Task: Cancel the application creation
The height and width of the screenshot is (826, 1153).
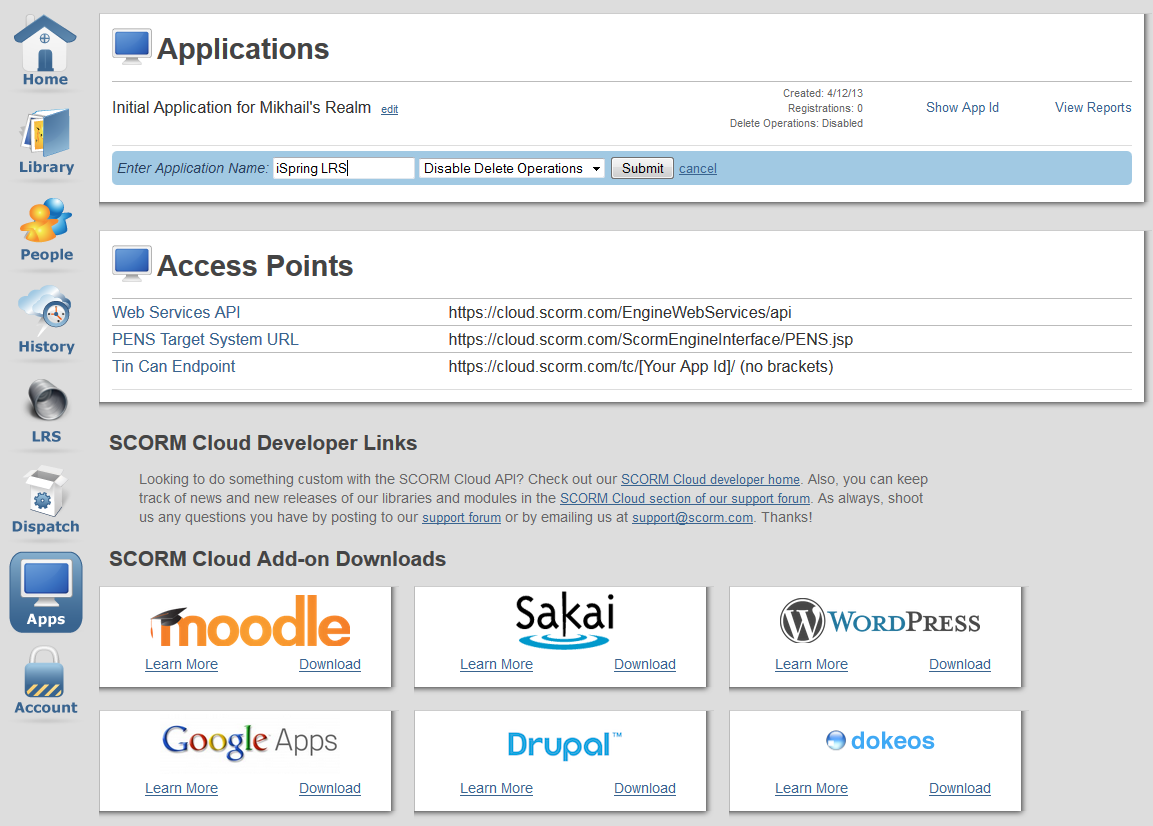Action: [x=698, y=169]
